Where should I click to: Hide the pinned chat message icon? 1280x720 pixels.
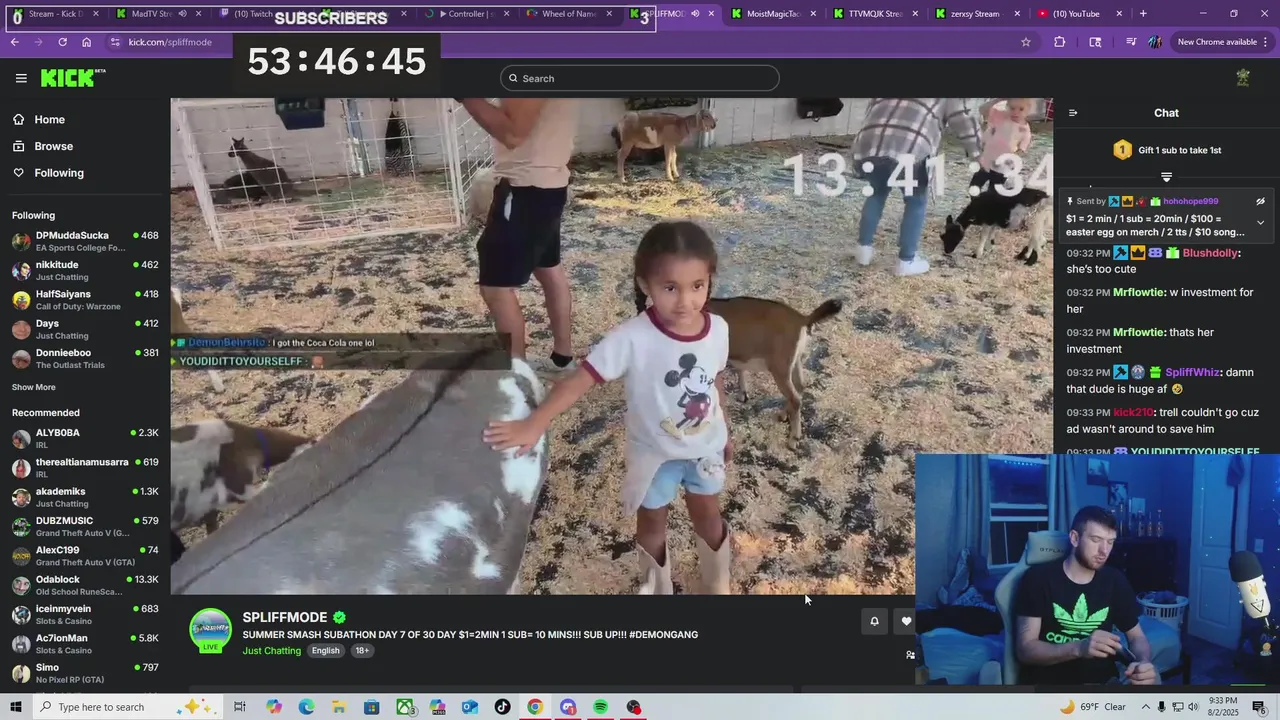[1260, 201]
